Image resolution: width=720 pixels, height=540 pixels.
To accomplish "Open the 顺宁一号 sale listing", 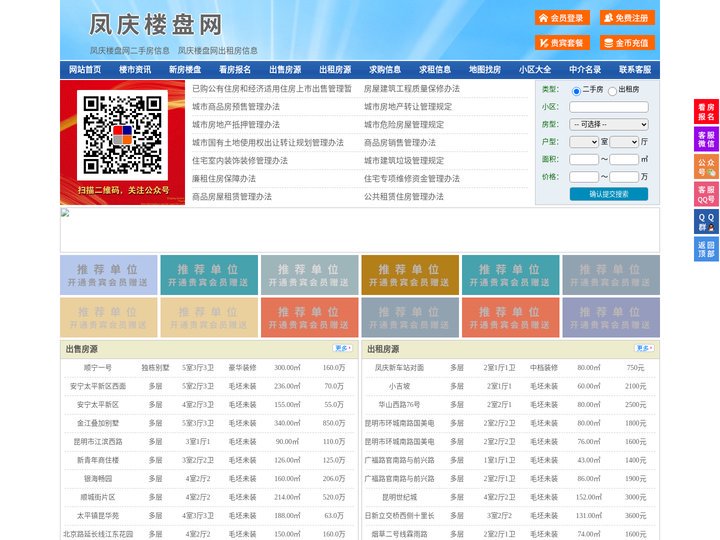I will pyautogui.click(x=98, y=368).
